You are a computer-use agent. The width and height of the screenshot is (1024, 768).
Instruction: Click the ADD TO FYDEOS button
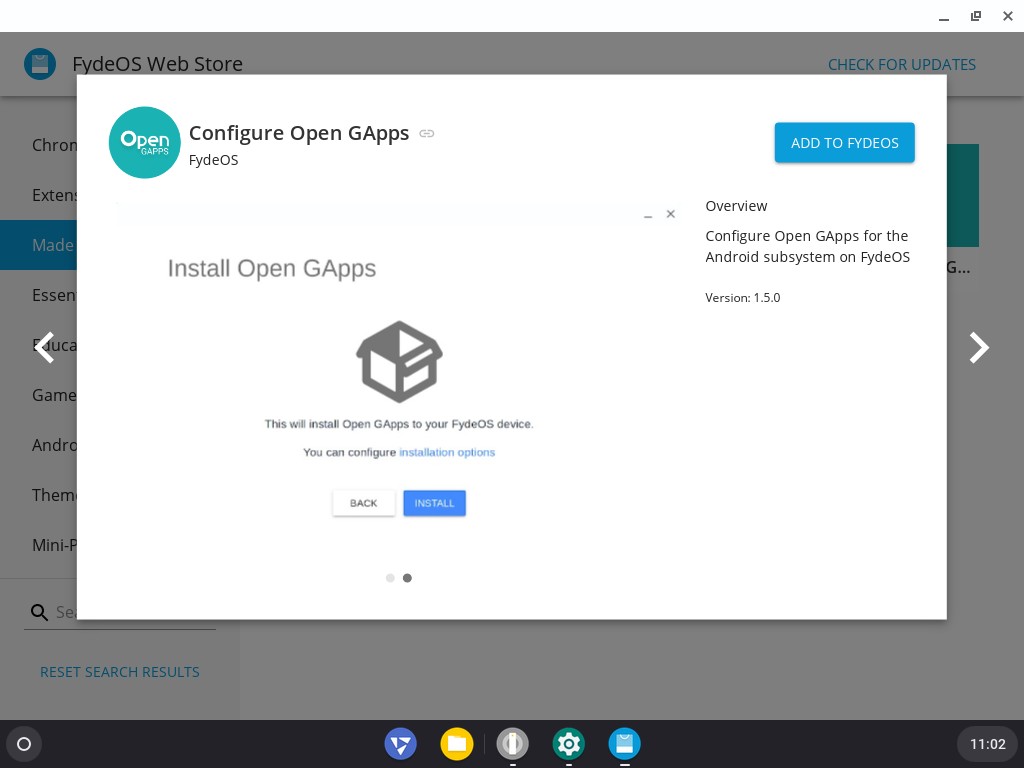coord(844,142)
